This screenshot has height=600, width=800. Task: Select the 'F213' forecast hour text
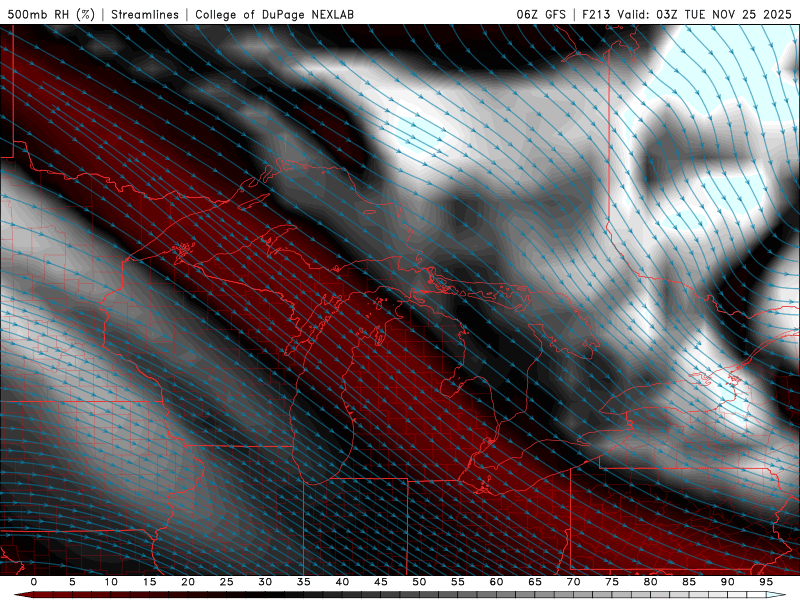(x=596, y=14)
